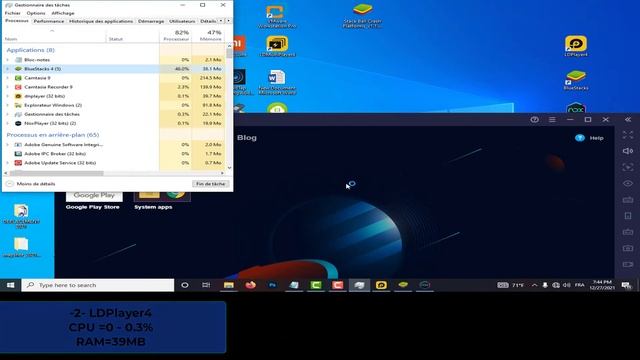
Task: Open File Explorer from the taskbar
Action: pos(229,285)
